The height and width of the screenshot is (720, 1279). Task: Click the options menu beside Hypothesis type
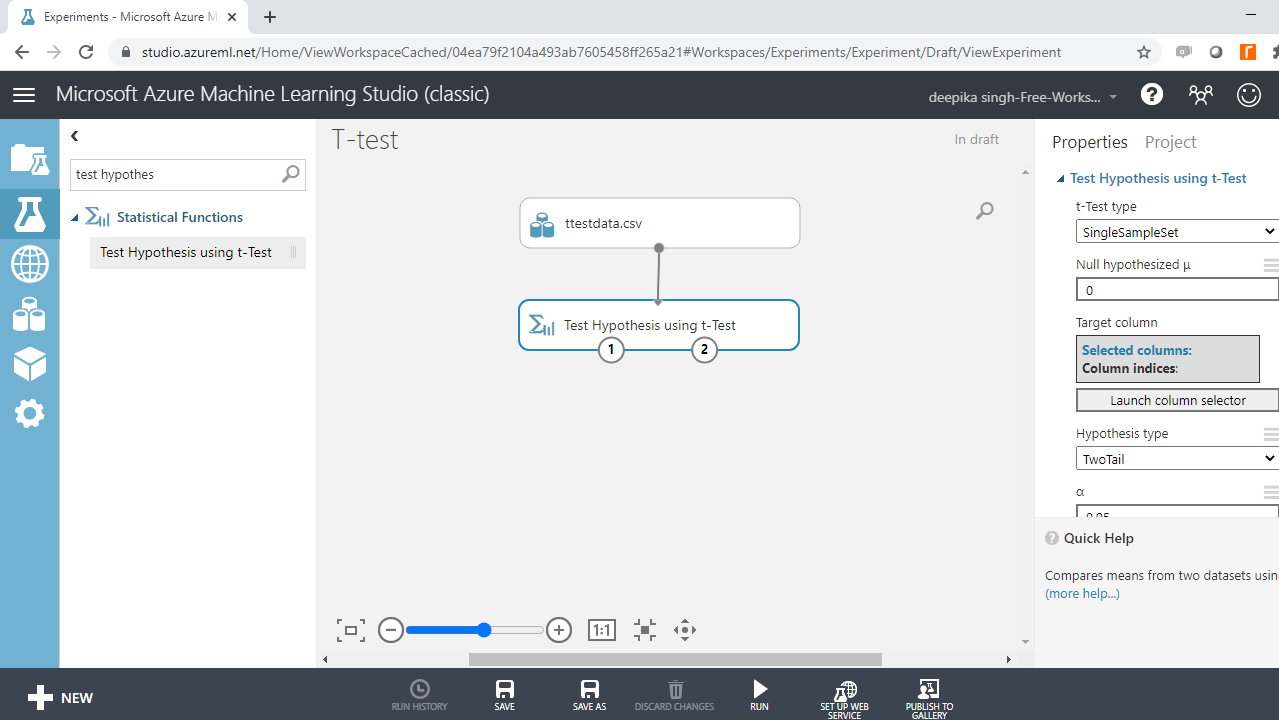(1271, 434)
